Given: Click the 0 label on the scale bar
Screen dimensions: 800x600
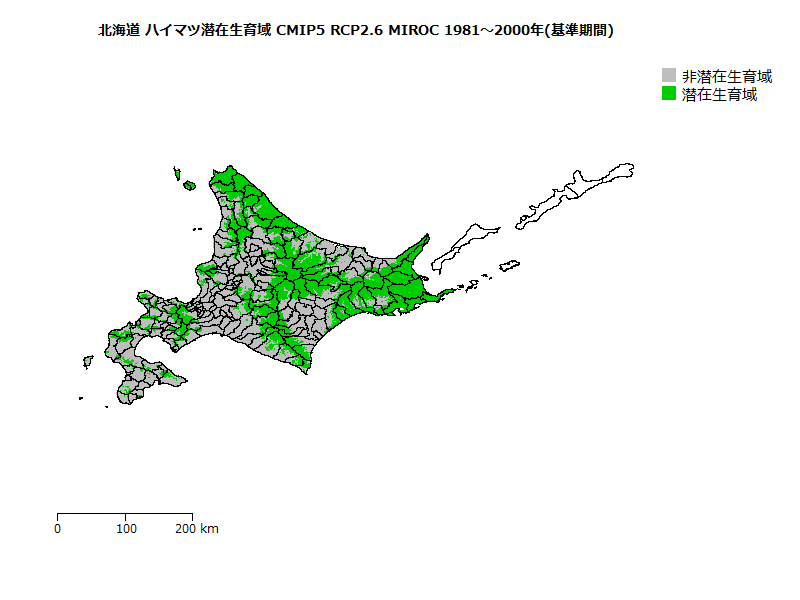Looking at the screenshot, I should coord(58,528).
